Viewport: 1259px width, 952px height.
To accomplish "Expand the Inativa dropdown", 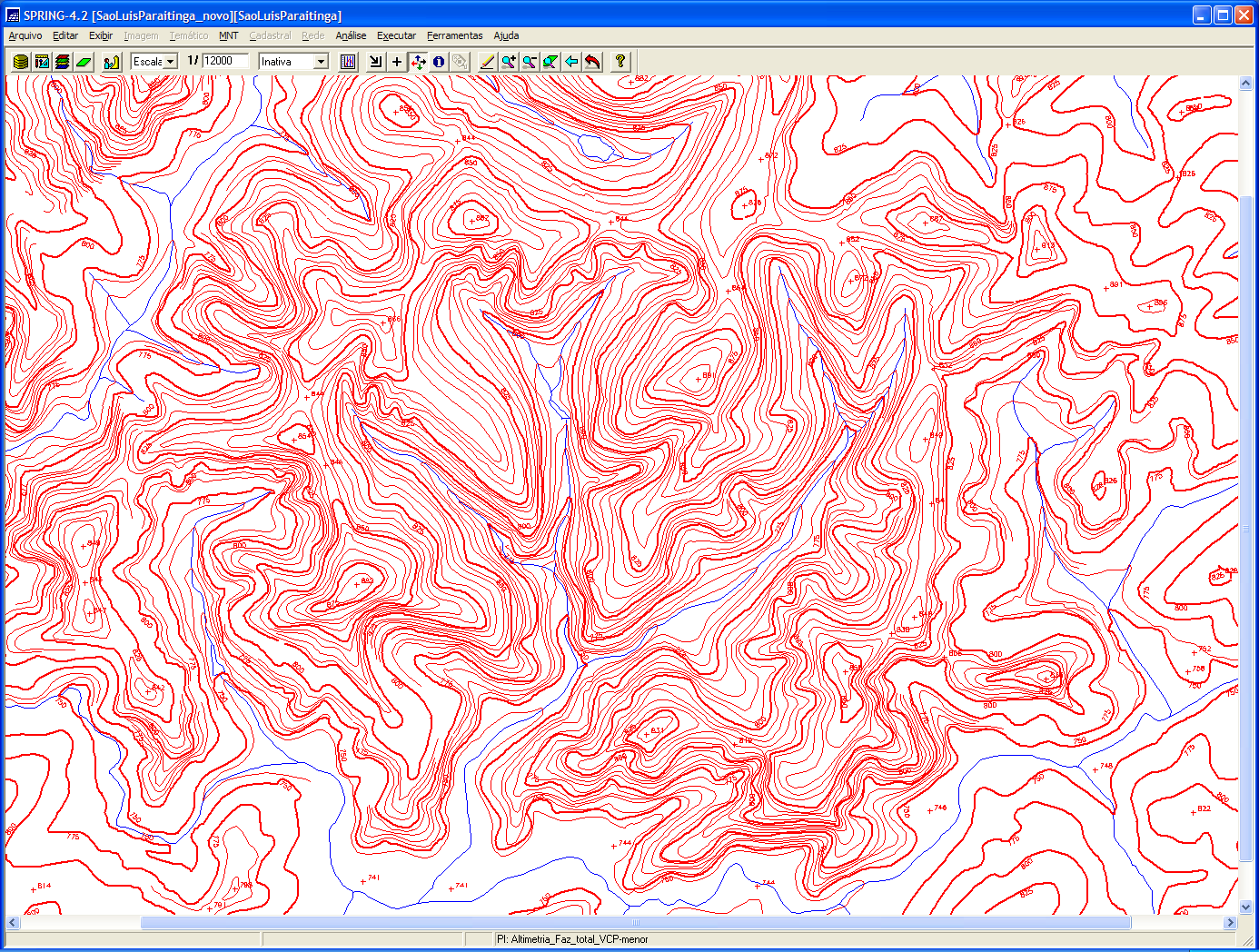I will [321, 62].
